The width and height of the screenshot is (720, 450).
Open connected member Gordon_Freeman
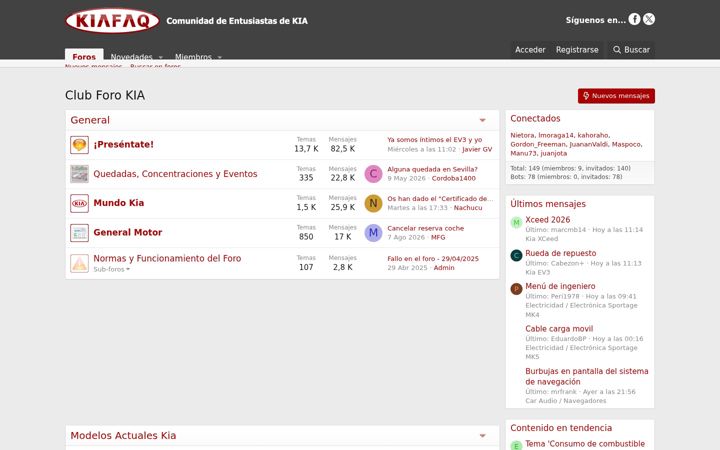(x=538, y=144)
